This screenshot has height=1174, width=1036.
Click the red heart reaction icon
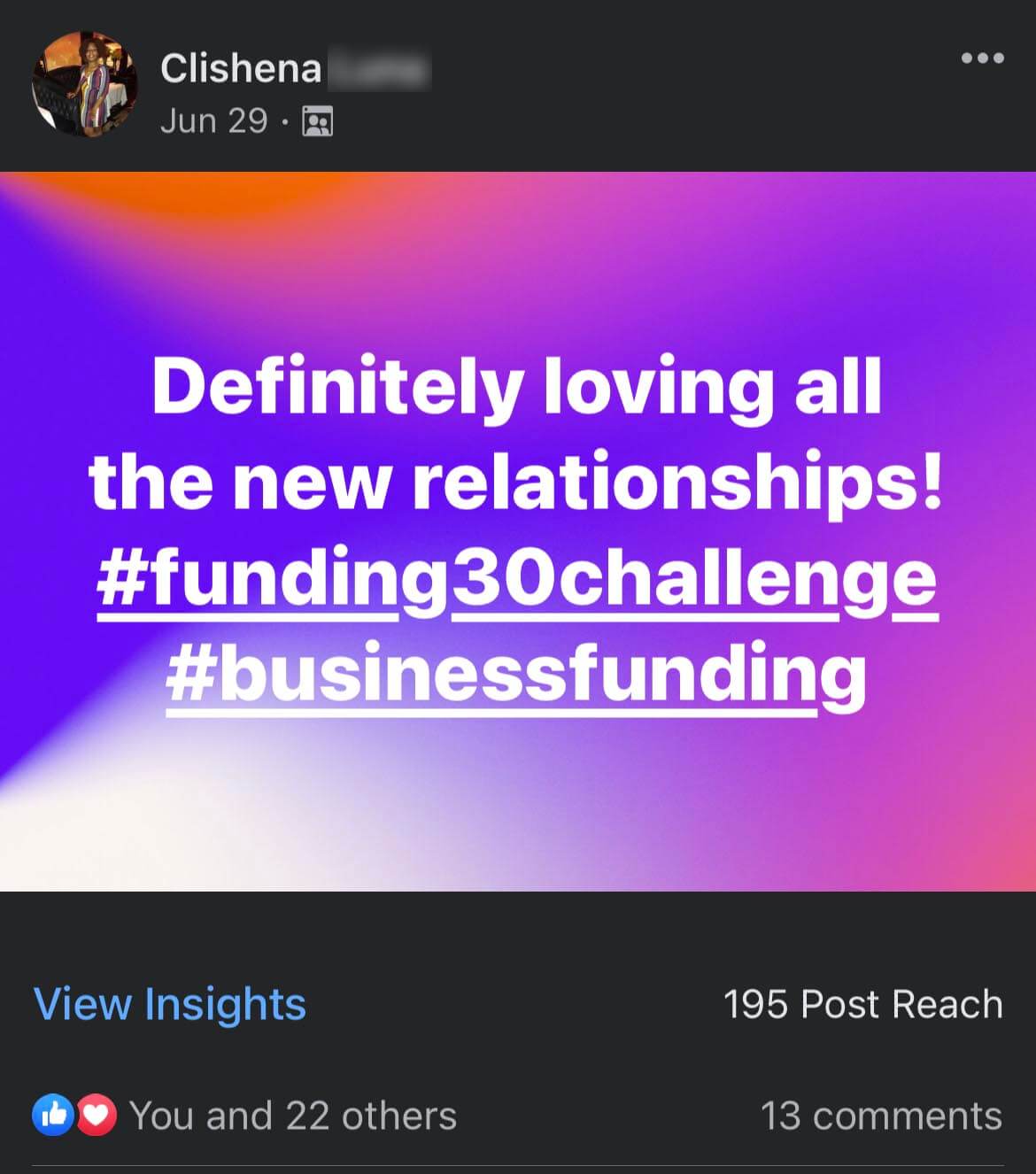click(97, 1116)
